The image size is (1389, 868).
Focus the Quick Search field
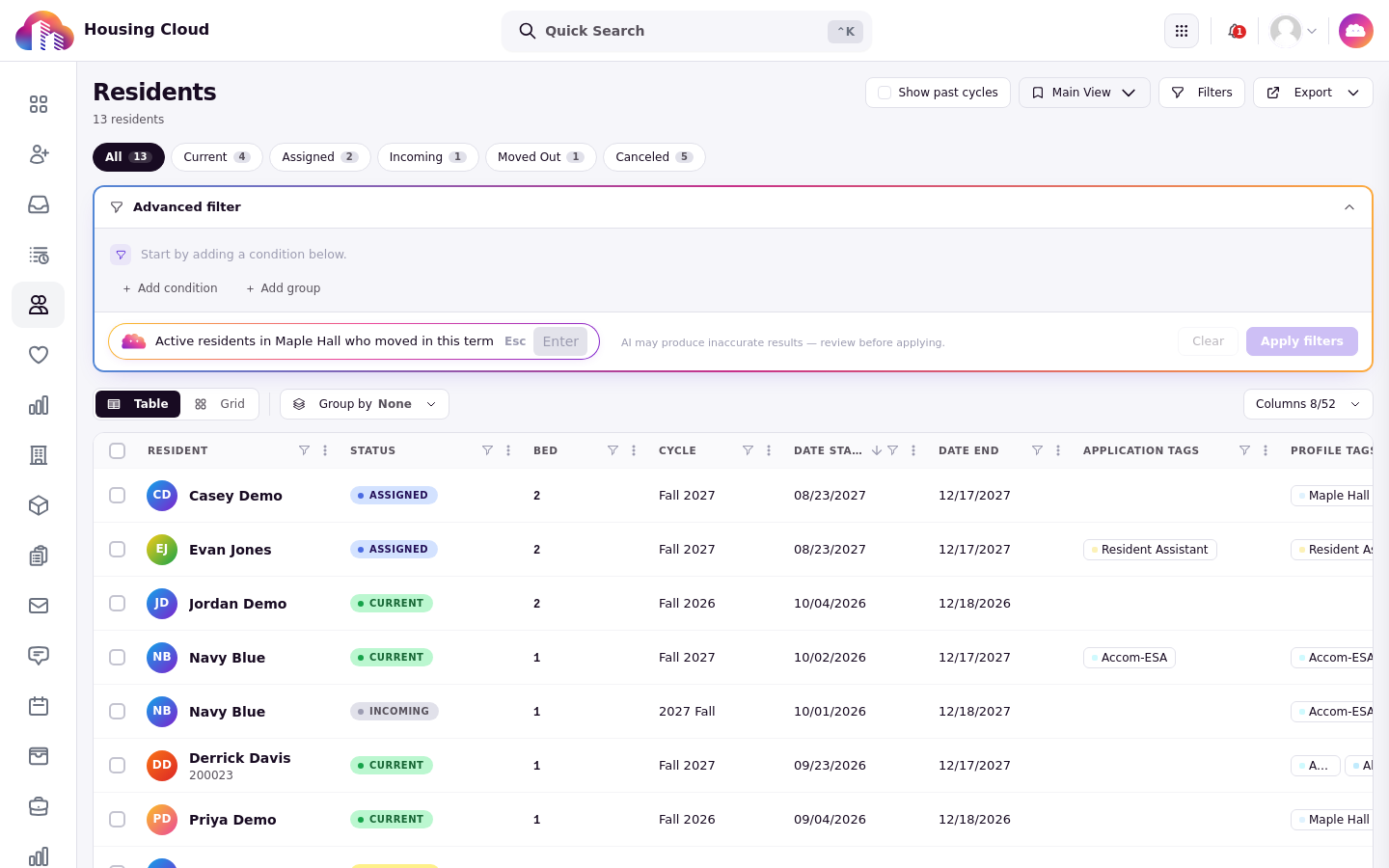tap(687, 31)
